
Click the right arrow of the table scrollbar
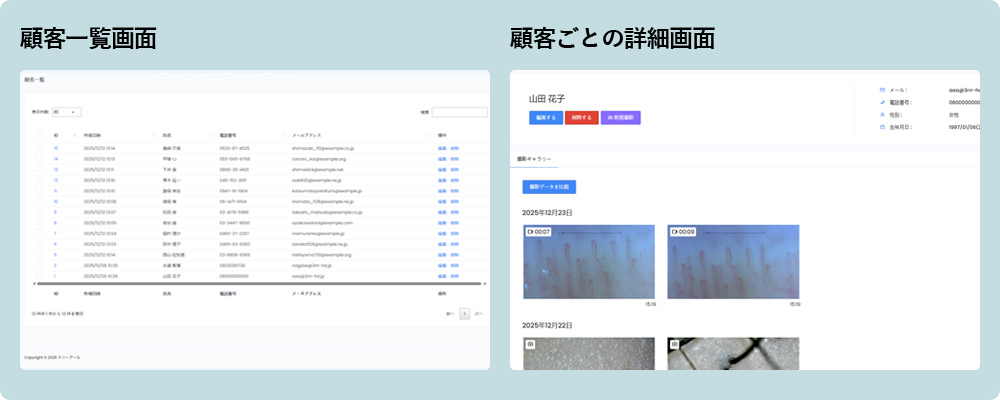coord(485,283)
